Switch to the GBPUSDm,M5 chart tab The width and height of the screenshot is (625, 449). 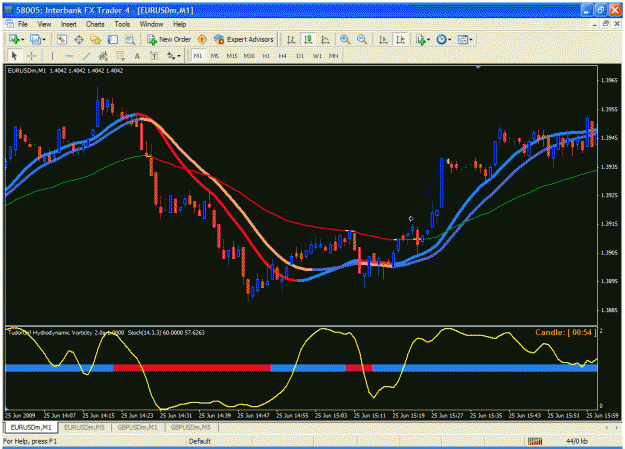191,427
